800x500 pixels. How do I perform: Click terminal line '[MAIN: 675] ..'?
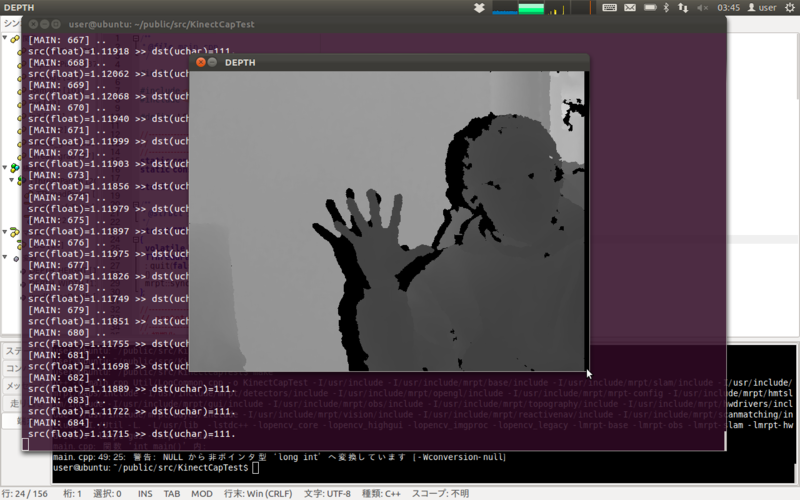click(x=67, y=220)
